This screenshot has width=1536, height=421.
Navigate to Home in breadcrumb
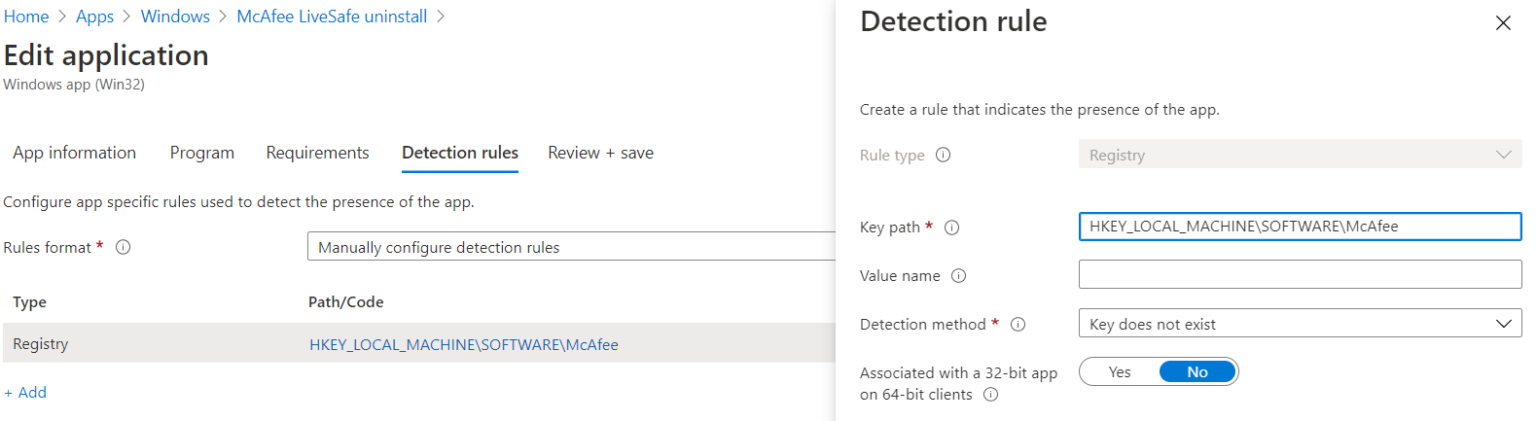[26, 17]
